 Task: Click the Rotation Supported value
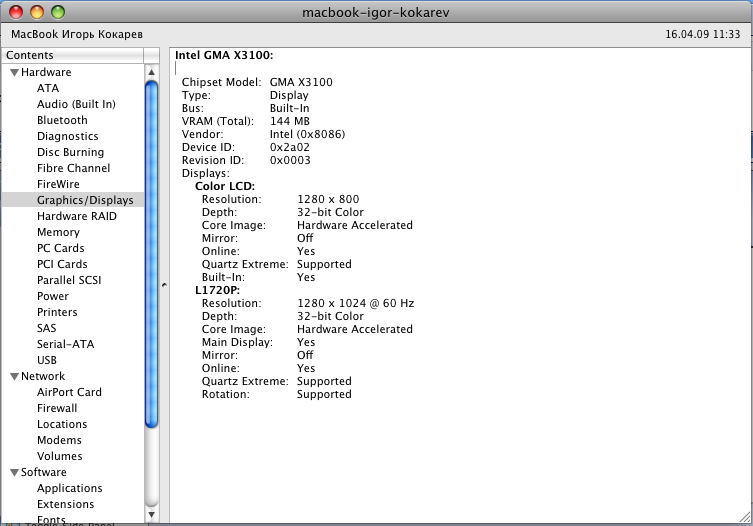(324, 394)
